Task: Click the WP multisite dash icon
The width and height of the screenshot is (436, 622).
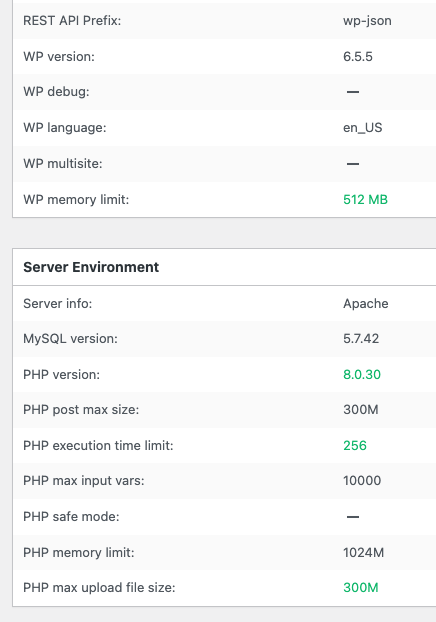Action: 353,163
